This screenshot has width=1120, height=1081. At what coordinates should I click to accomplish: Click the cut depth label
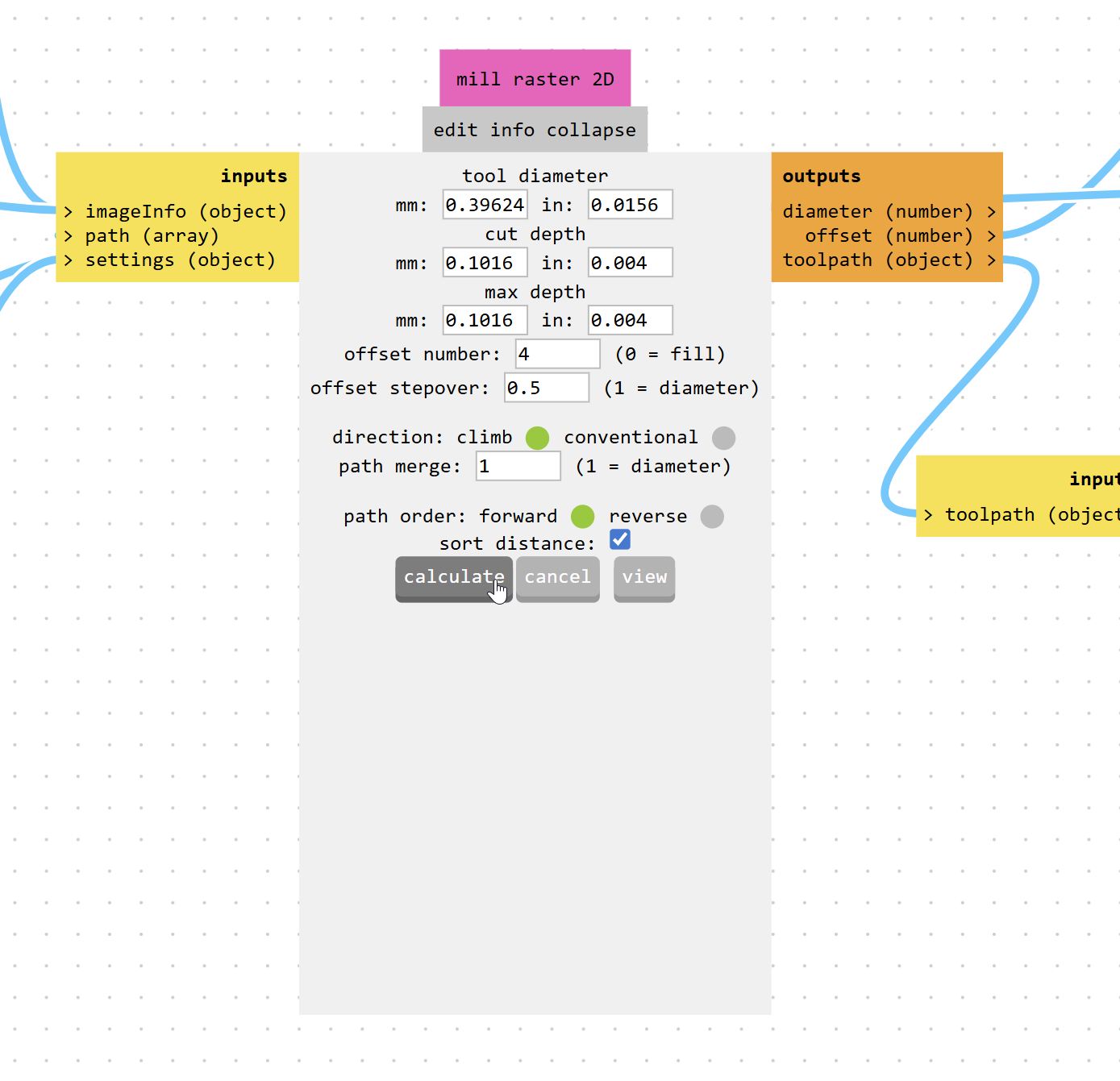click(x=535, y=234)
